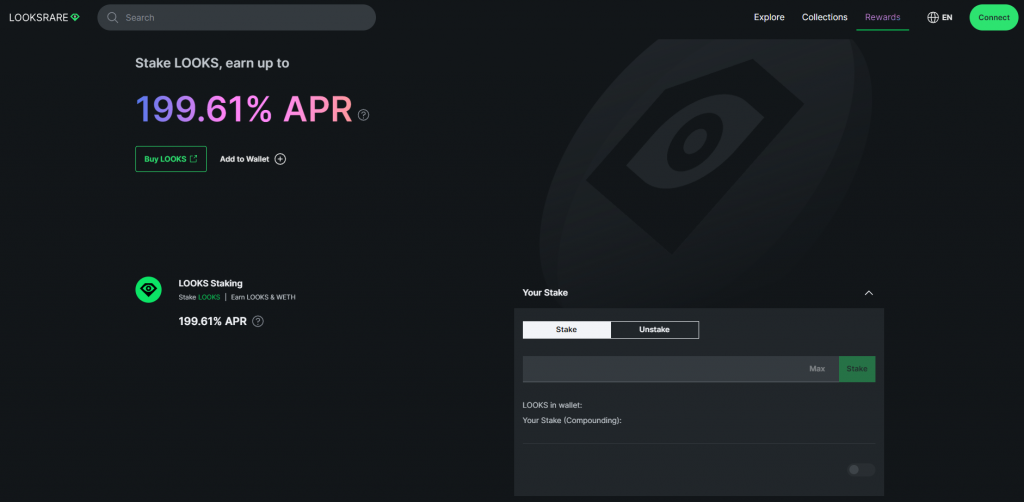Open the Collections menu
The width and height of the screenshot is (1024, 502).
(824, 18)
